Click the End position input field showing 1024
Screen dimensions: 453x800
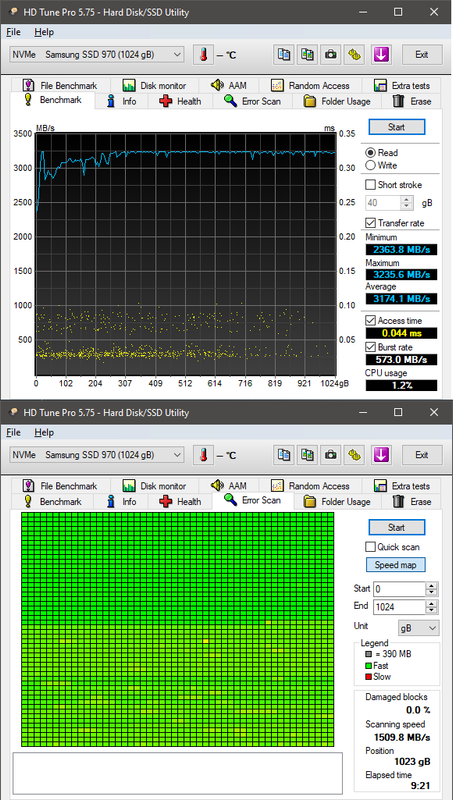pyautogui.click(x=399, y=607)
